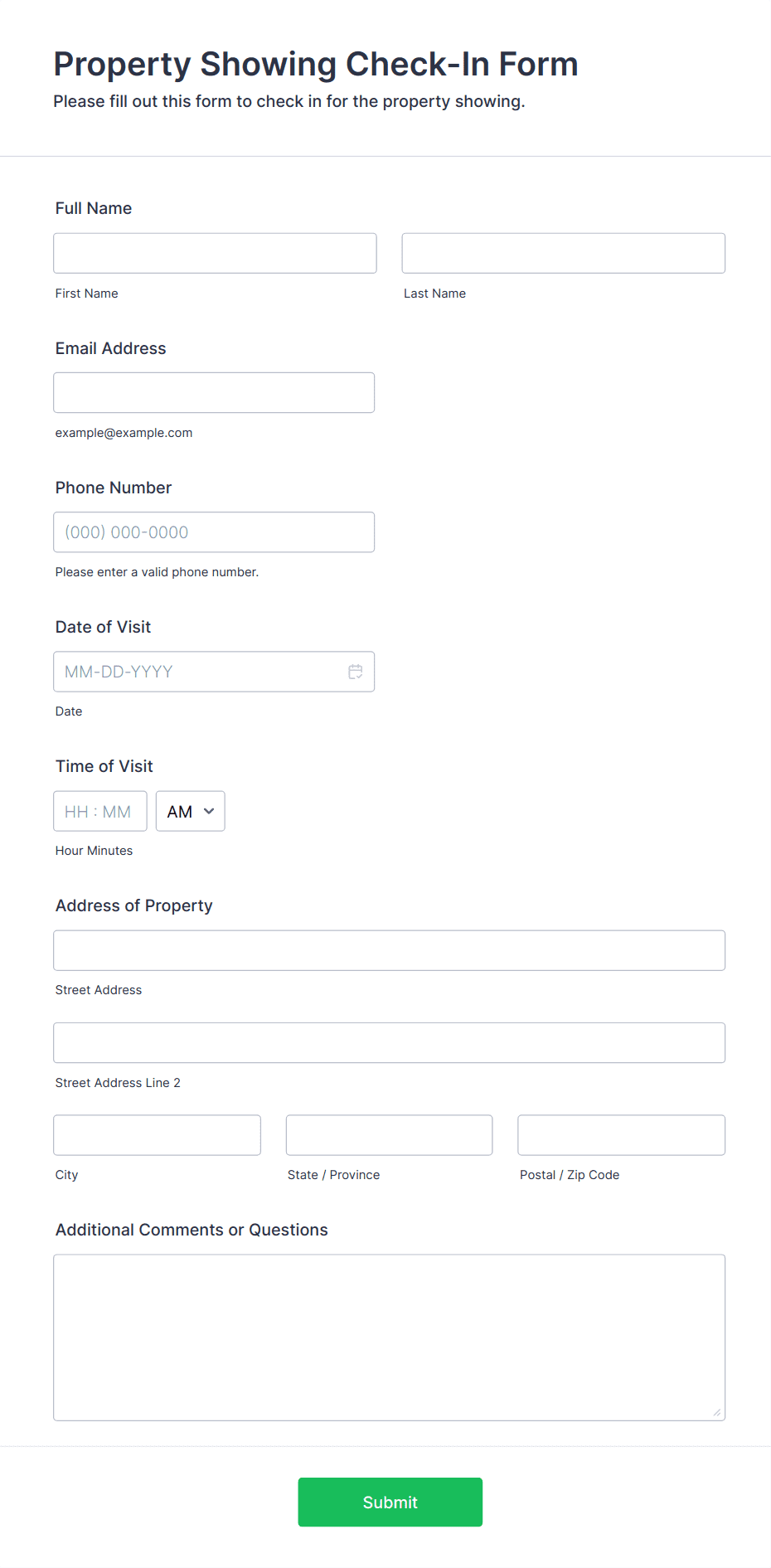Viewport: 771px width, 1568px height.
Task: Click the State / Province field
Action: click(x=389, y=1135)
